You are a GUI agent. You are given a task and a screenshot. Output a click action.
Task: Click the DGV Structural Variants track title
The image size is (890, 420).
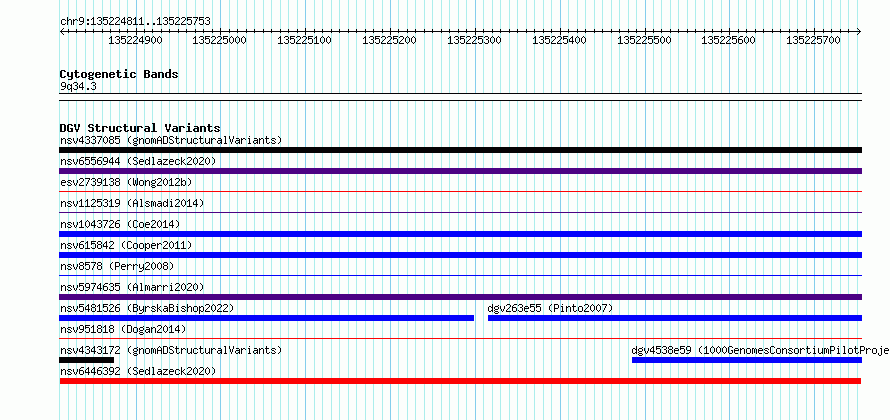(140, 128)
